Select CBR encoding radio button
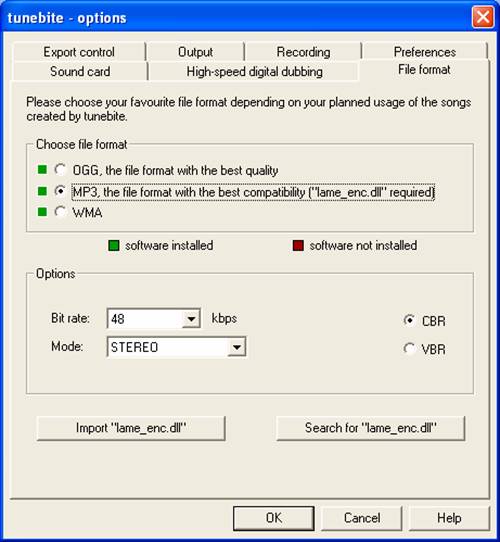 pyautogui.click(x=409, y=320)
